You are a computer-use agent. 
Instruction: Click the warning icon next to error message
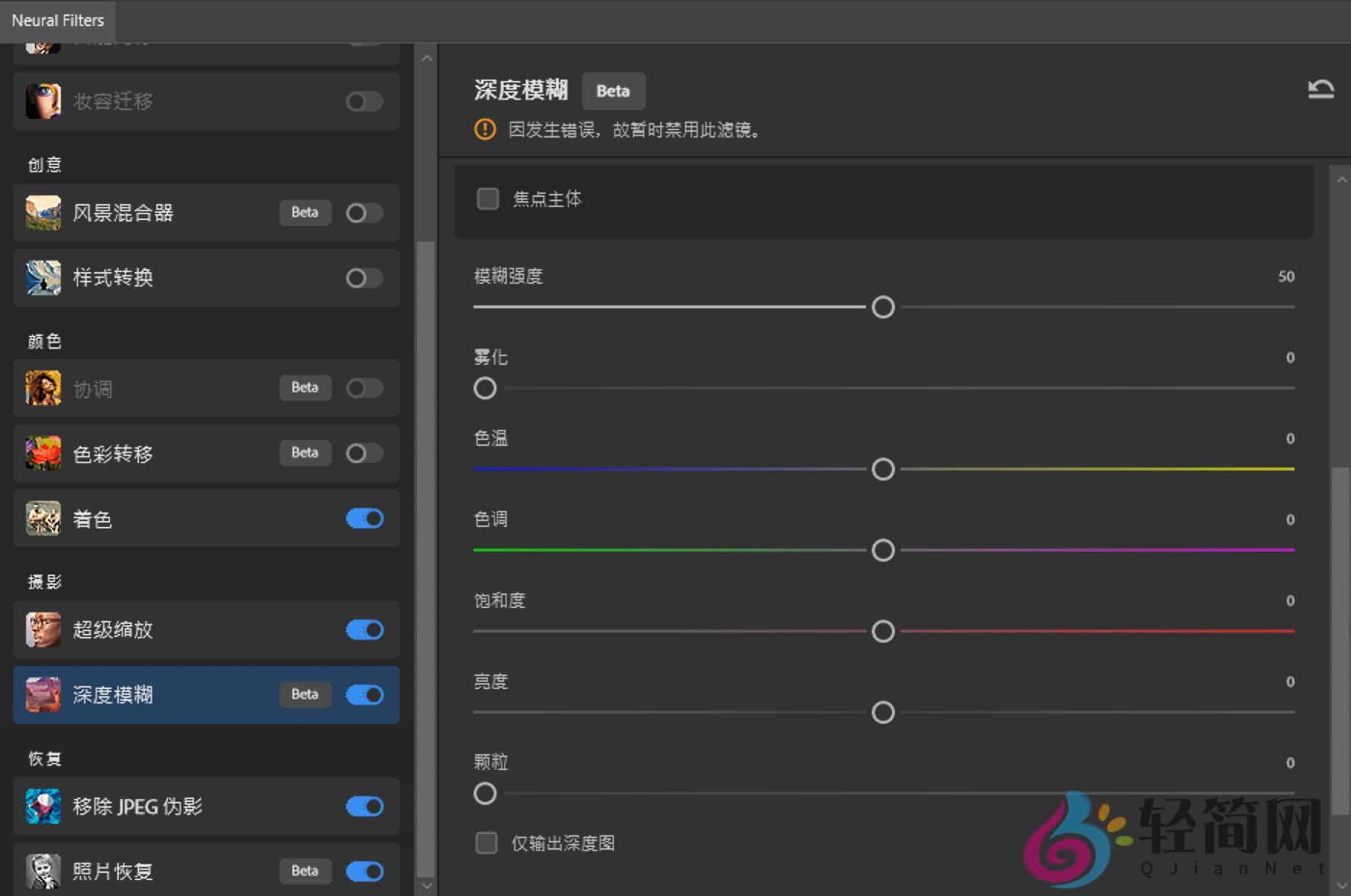pyautogui.click(x=484, y=130)
